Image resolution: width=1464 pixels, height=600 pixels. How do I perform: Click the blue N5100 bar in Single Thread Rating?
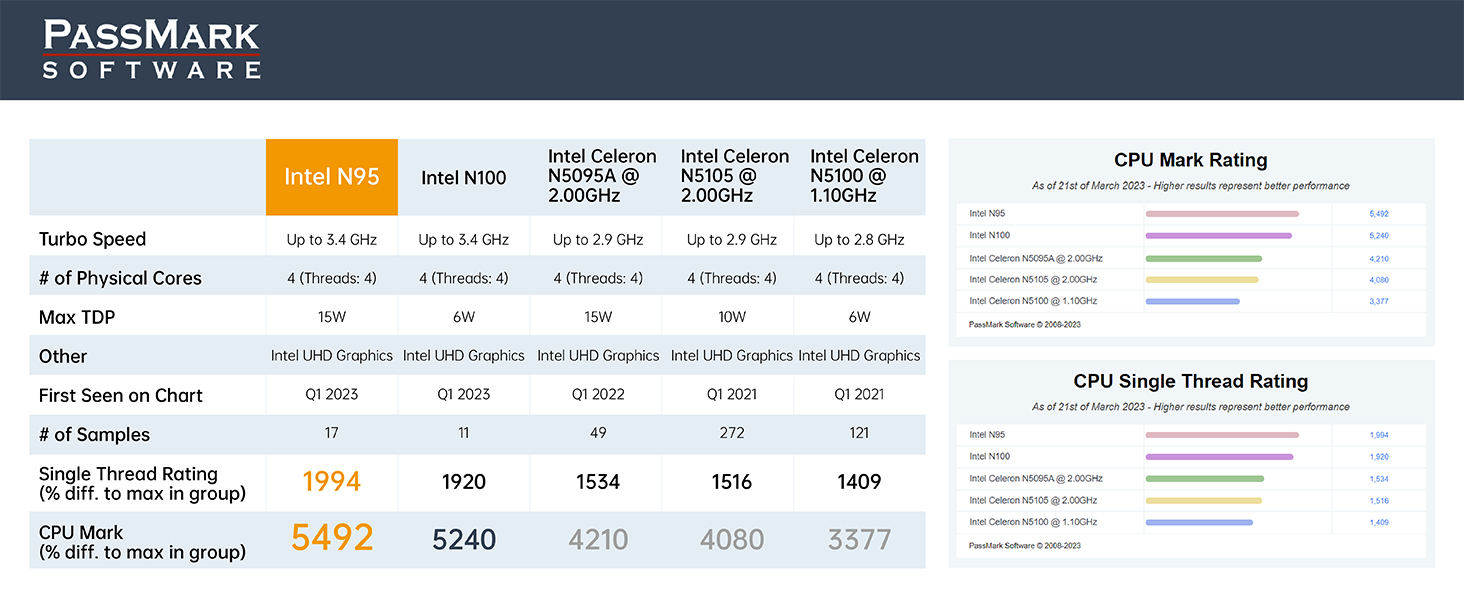coord(1198,523)
